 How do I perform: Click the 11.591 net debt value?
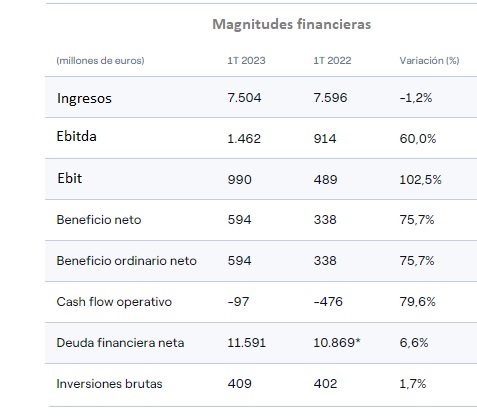coord(247,343)
